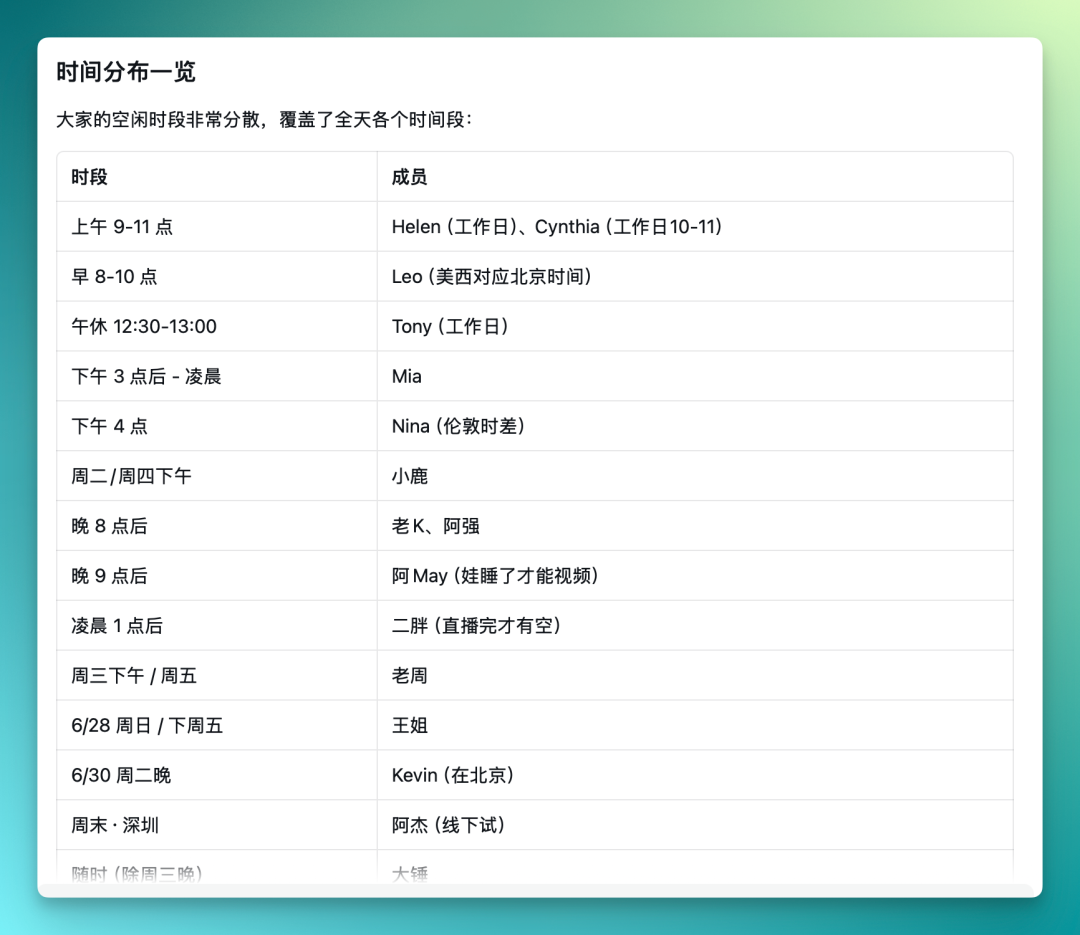
Task: Click the cell 晚 9 点后
Action: pos(217,575)
